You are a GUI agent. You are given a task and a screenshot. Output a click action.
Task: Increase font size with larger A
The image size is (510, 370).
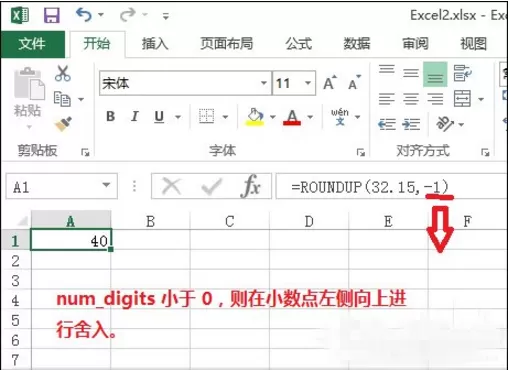point(330,83)
